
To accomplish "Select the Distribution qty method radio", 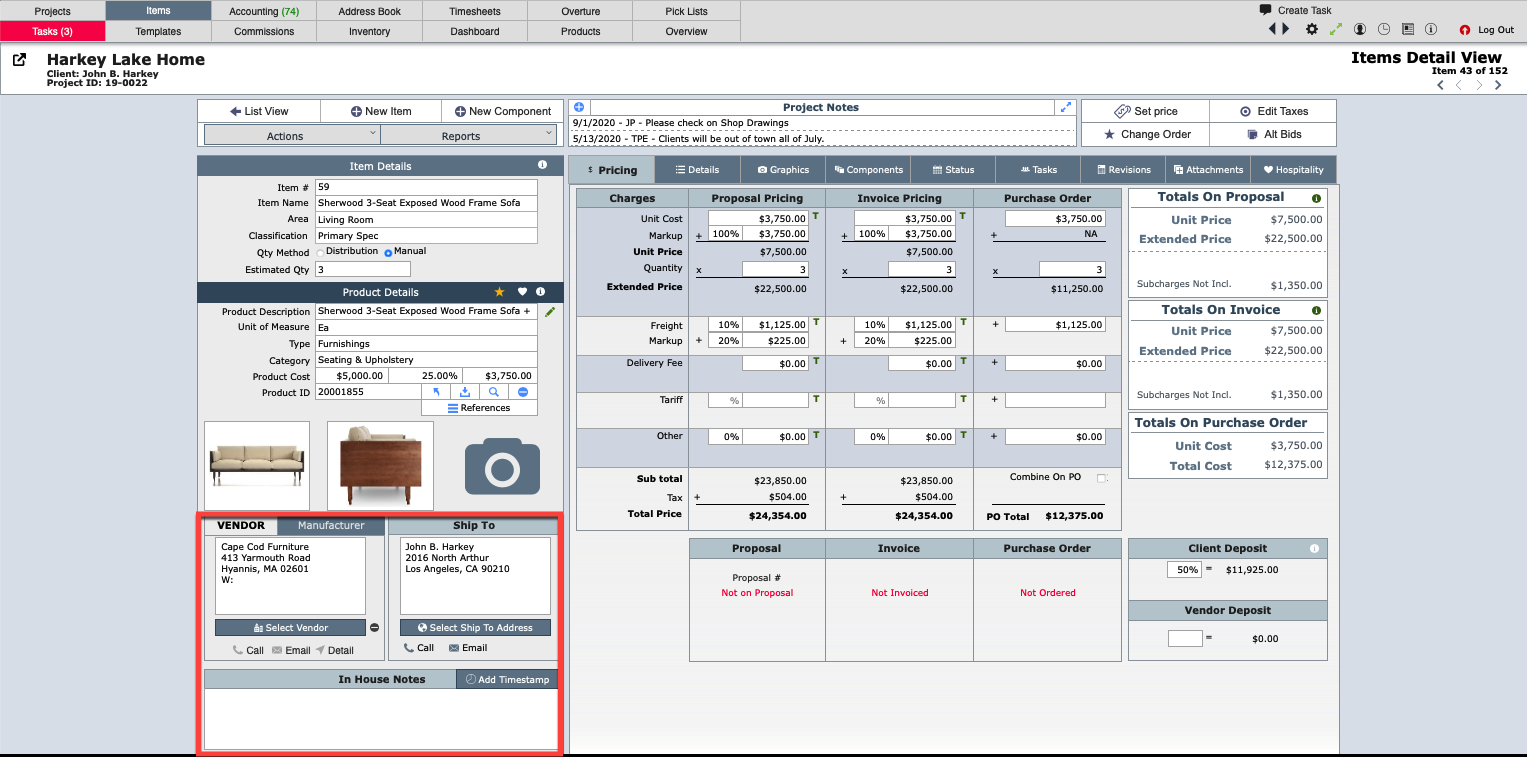I will point(320,252).
